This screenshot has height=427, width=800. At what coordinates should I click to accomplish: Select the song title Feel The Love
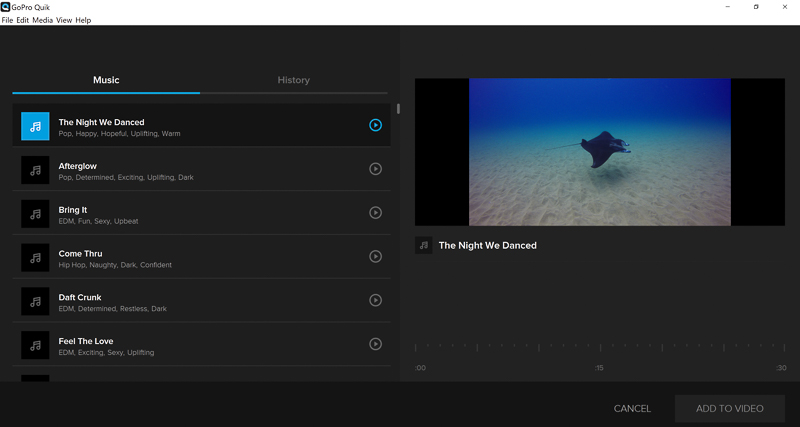(x=86, y=341)
